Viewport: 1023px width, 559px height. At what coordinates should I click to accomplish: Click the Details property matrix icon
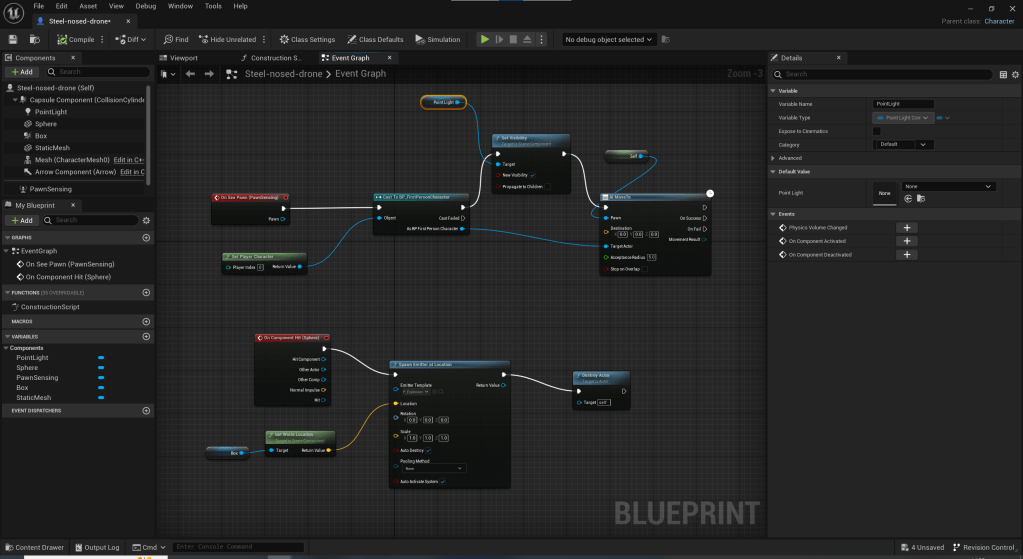coord(1003,74)
